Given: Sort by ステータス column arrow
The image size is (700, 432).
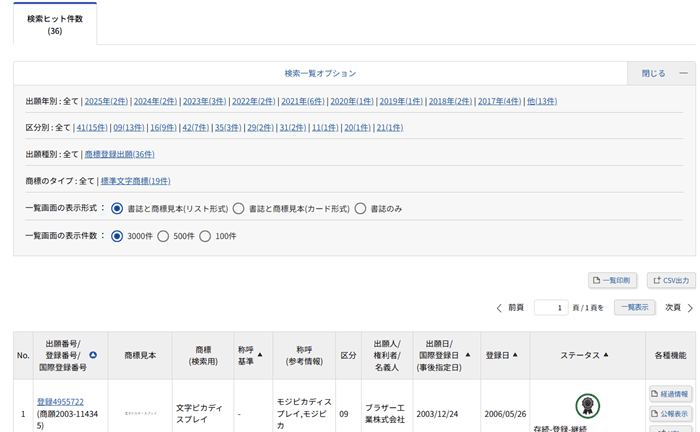Looking at the screenshot, I should [606, 355].
